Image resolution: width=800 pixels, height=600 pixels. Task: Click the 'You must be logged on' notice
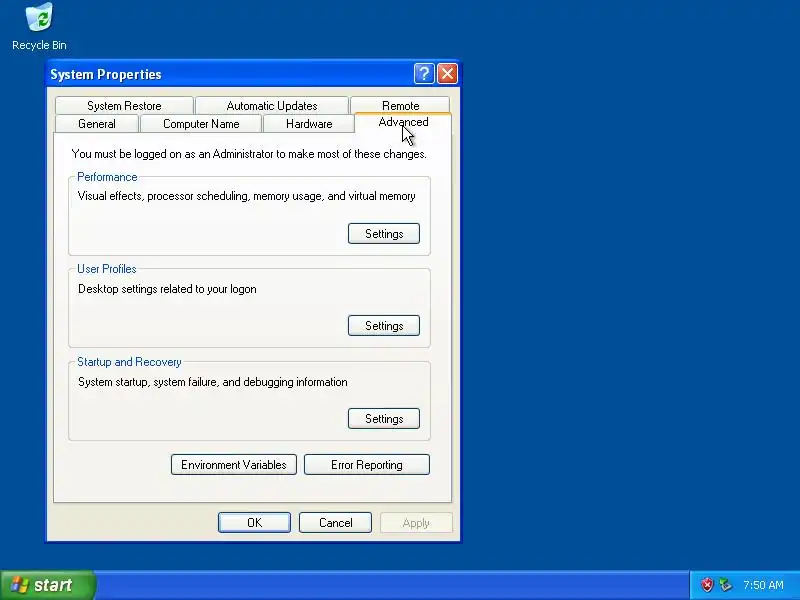249,154
